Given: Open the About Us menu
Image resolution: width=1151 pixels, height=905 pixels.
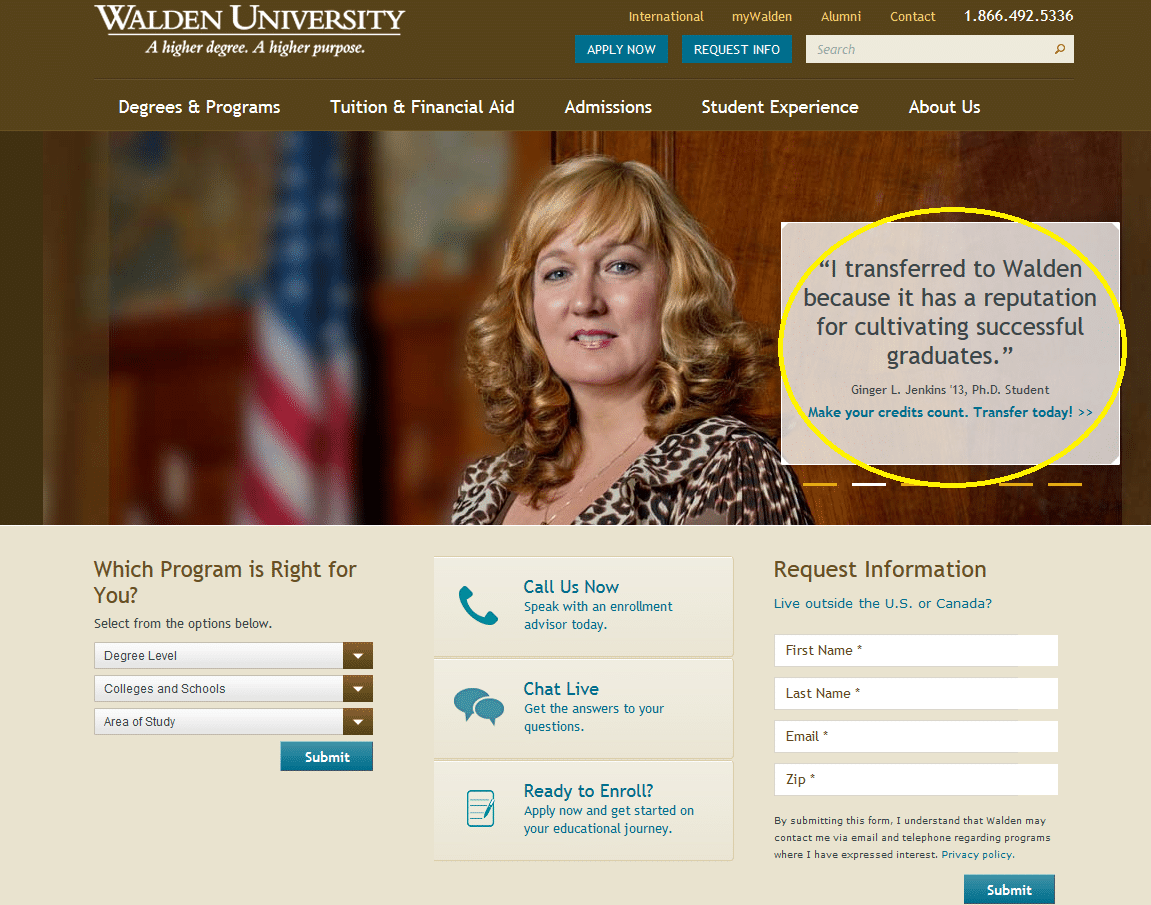Looking at the screenshot, I should [x=944, y=107].
